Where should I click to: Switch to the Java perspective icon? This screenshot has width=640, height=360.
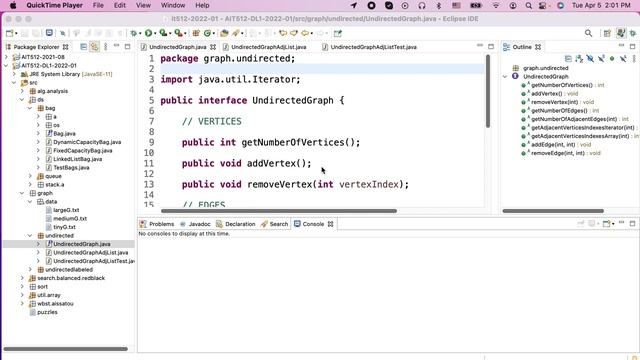click(x=621, y=33)
